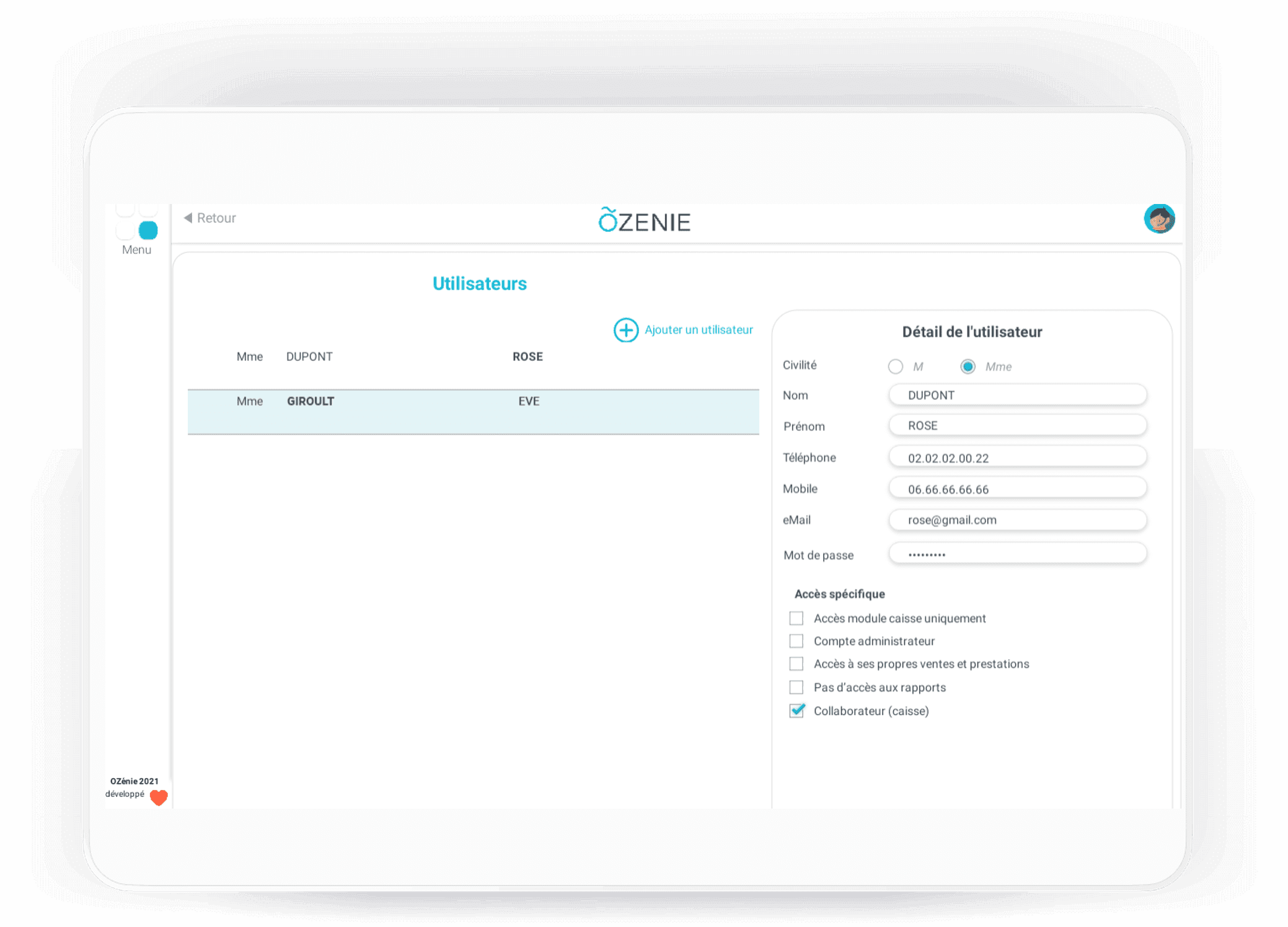
Task: Click the plus circle add icon
Action: (626, 330)
